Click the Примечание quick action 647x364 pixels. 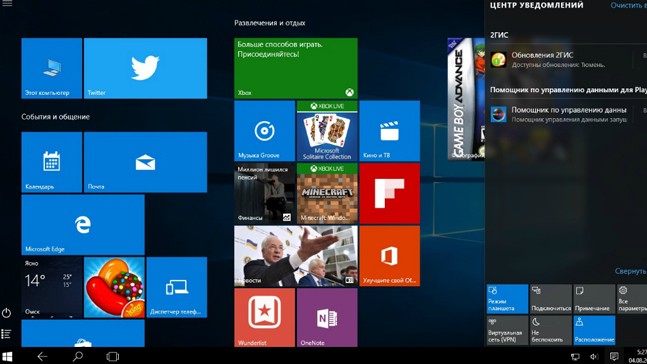594,299
